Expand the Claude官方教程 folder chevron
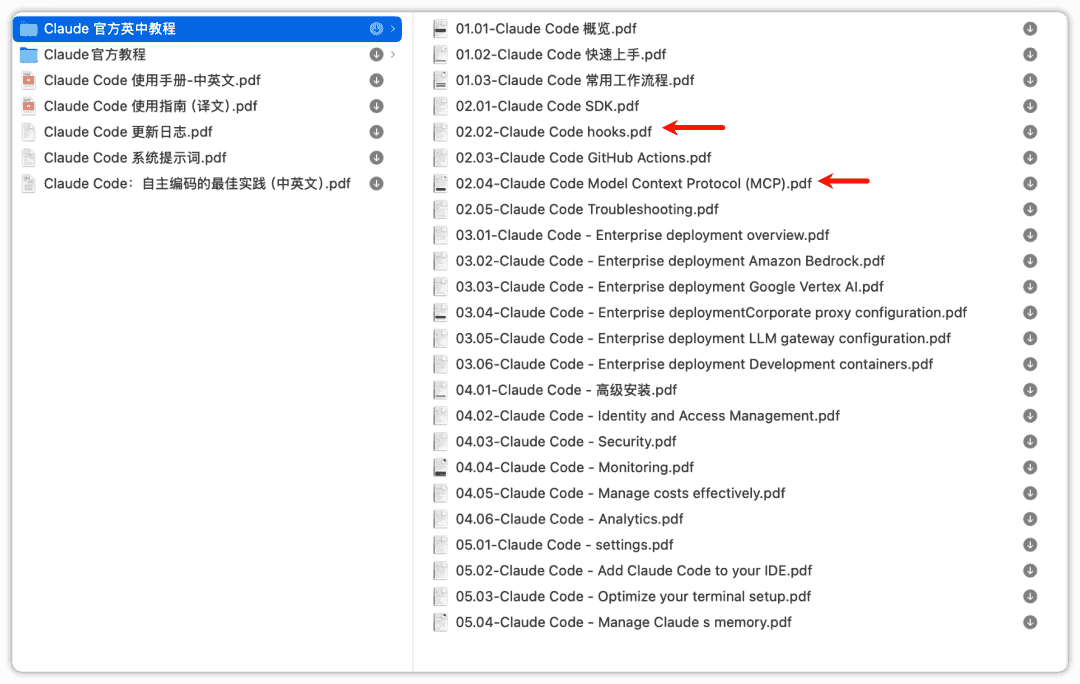Viewport: 1080px width, 684px height. coord(393,55)
